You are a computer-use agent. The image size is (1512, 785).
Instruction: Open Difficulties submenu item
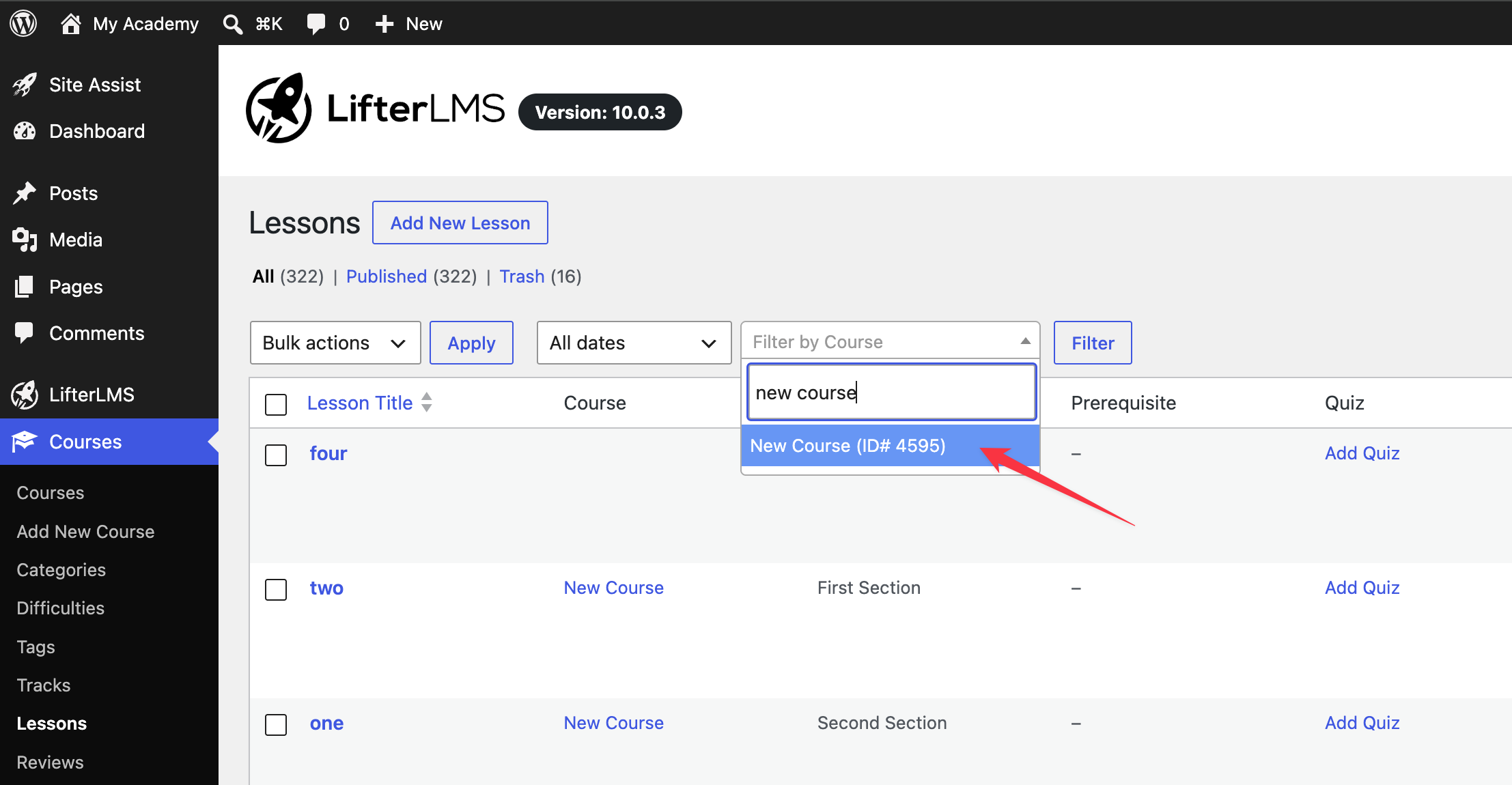click(61, 608)
